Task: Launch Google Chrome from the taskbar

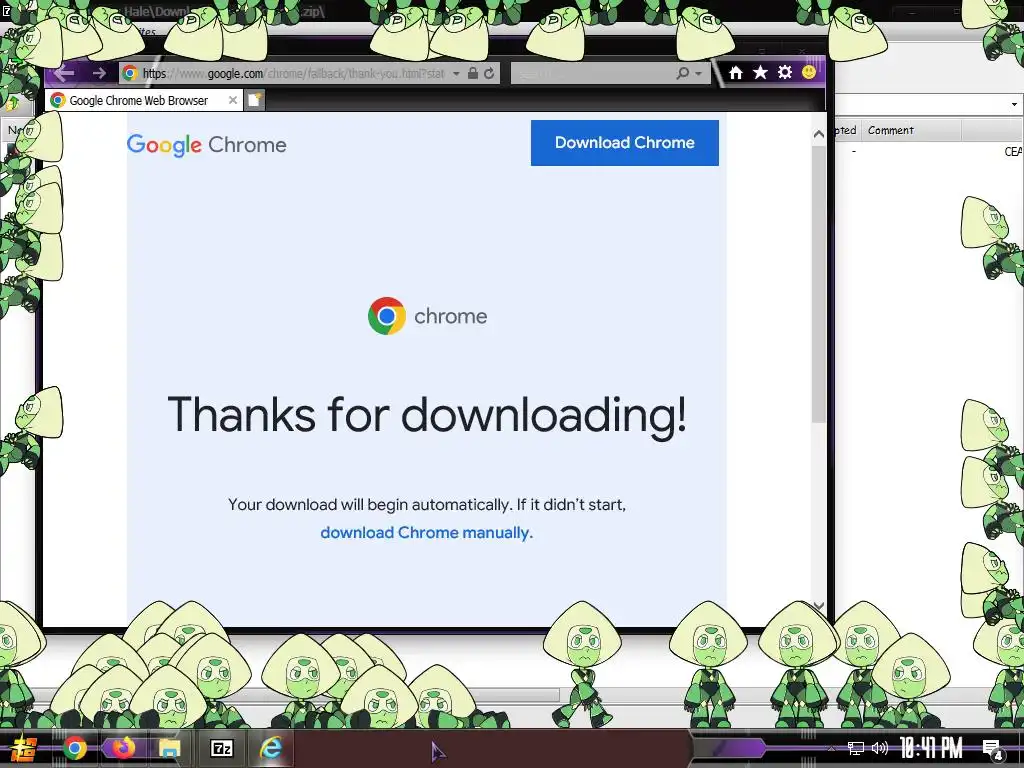Action: (75, 748)
